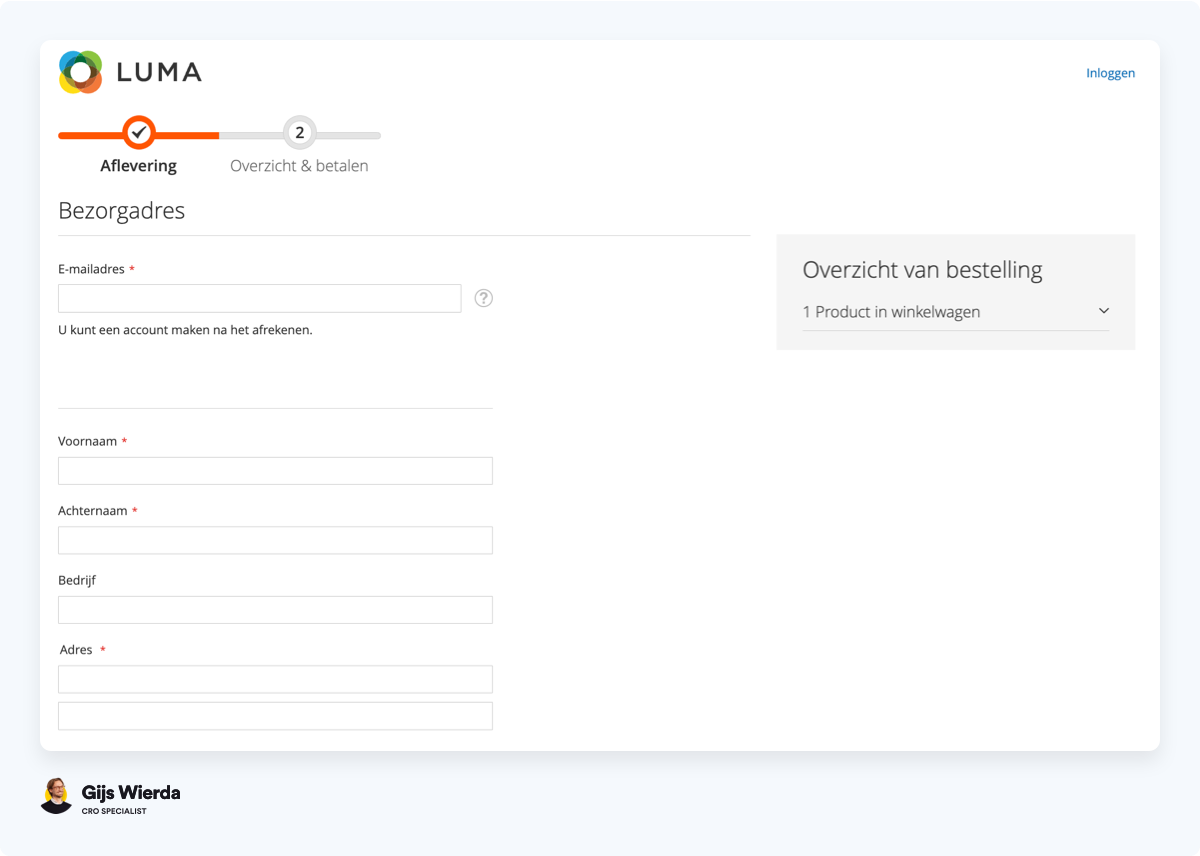Click the Overzicht van bestelling heading
The width and height of the screenshot is (1200, 856).
(922, 270)
